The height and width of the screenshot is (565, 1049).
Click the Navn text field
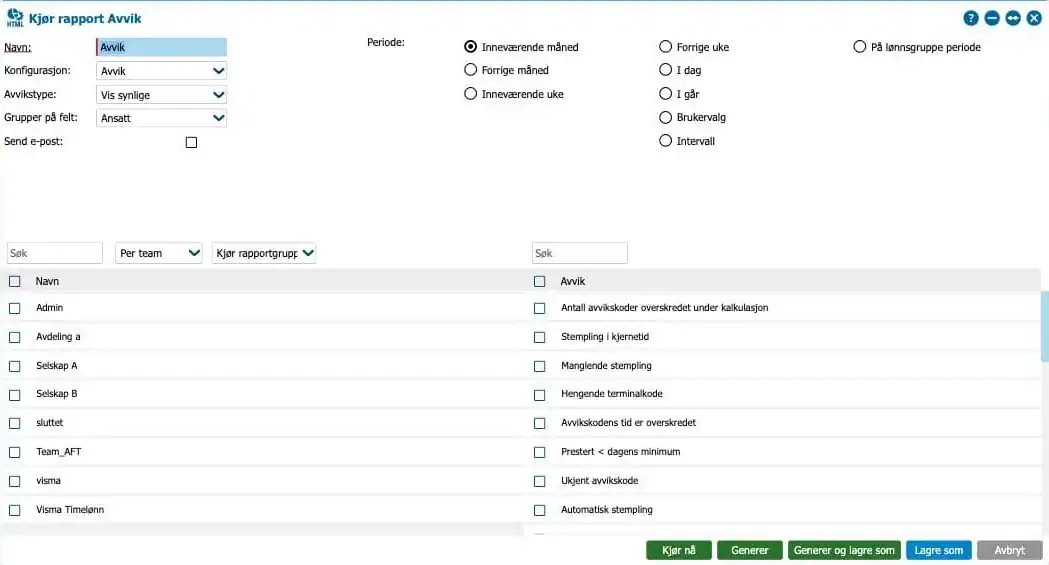click(x=161, y=47)
